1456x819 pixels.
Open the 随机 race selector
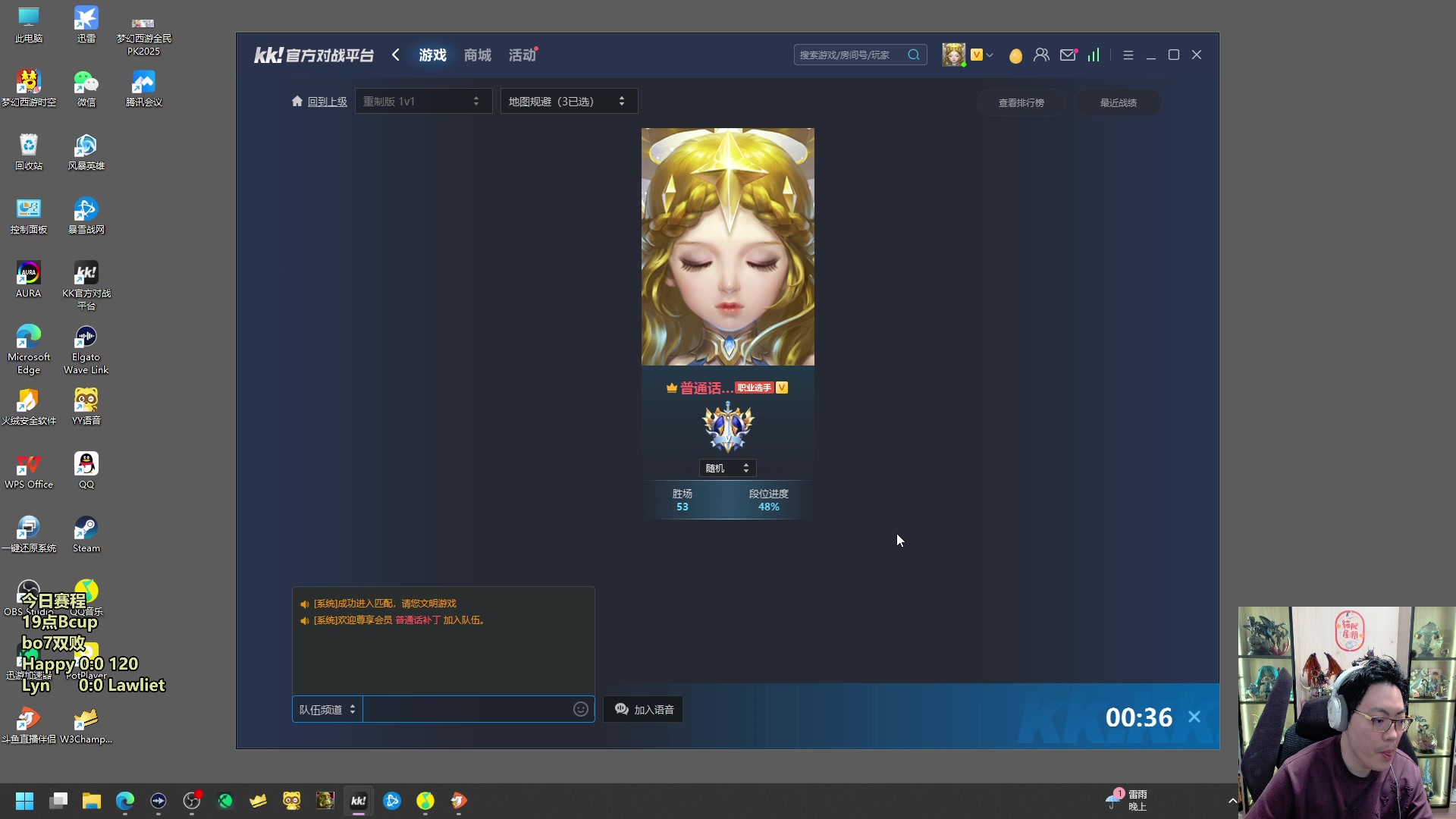click(x=727, y=468)
